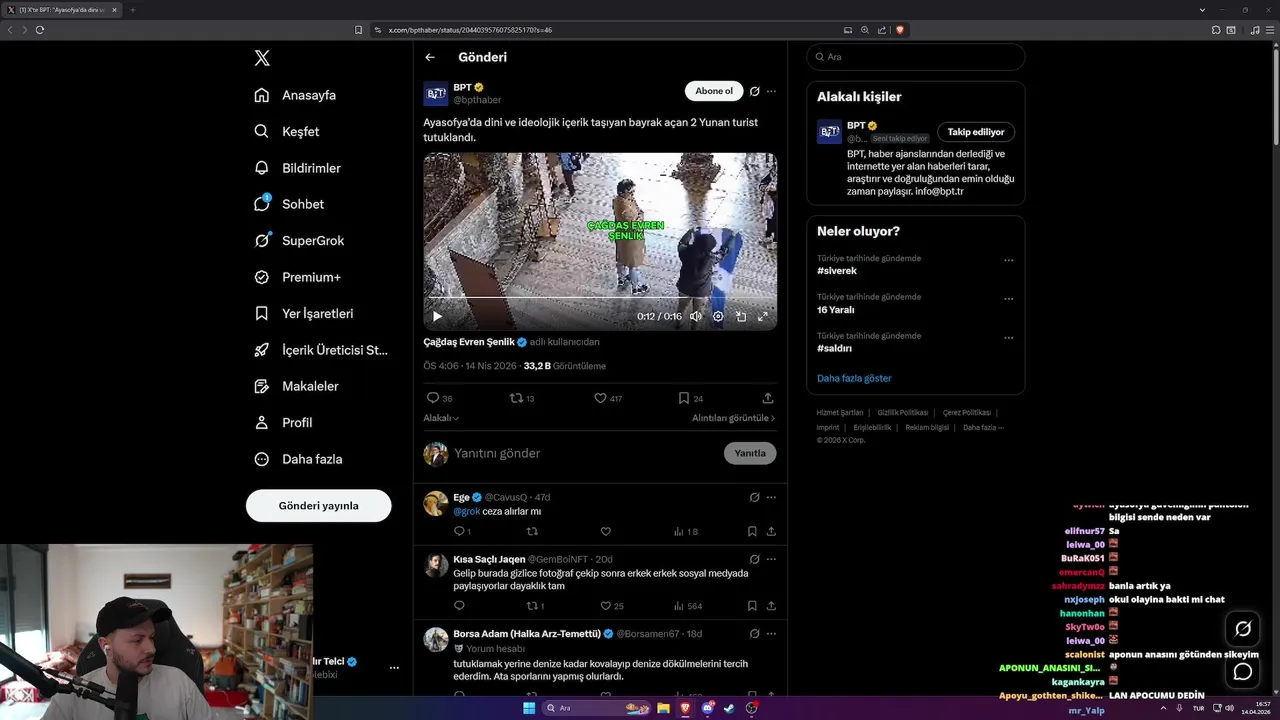Open Alakalı reply sort dropdown
1280x720 pixels.
click(x=441, y=418)
